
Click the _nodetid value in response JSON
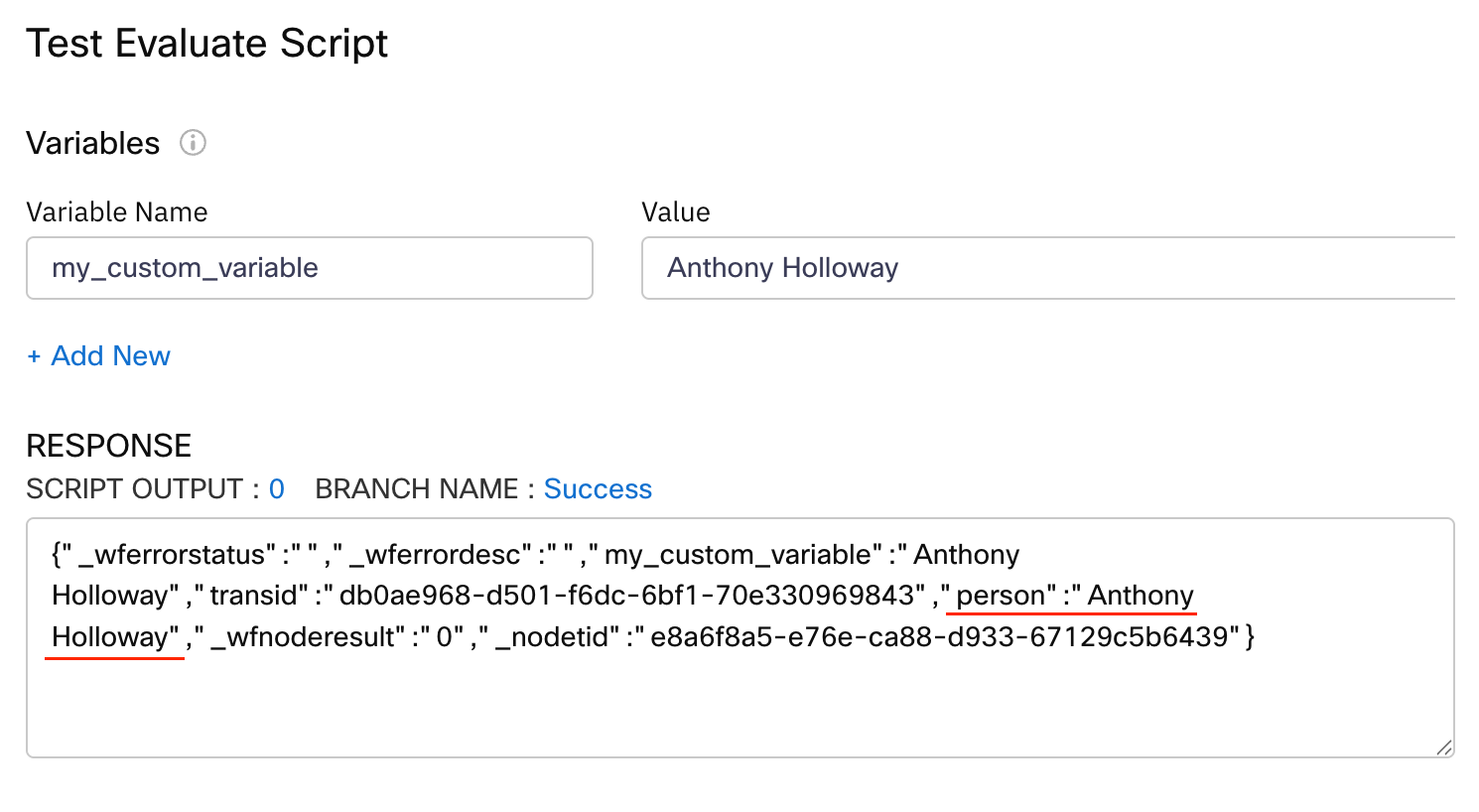click(x=939, y=637)
